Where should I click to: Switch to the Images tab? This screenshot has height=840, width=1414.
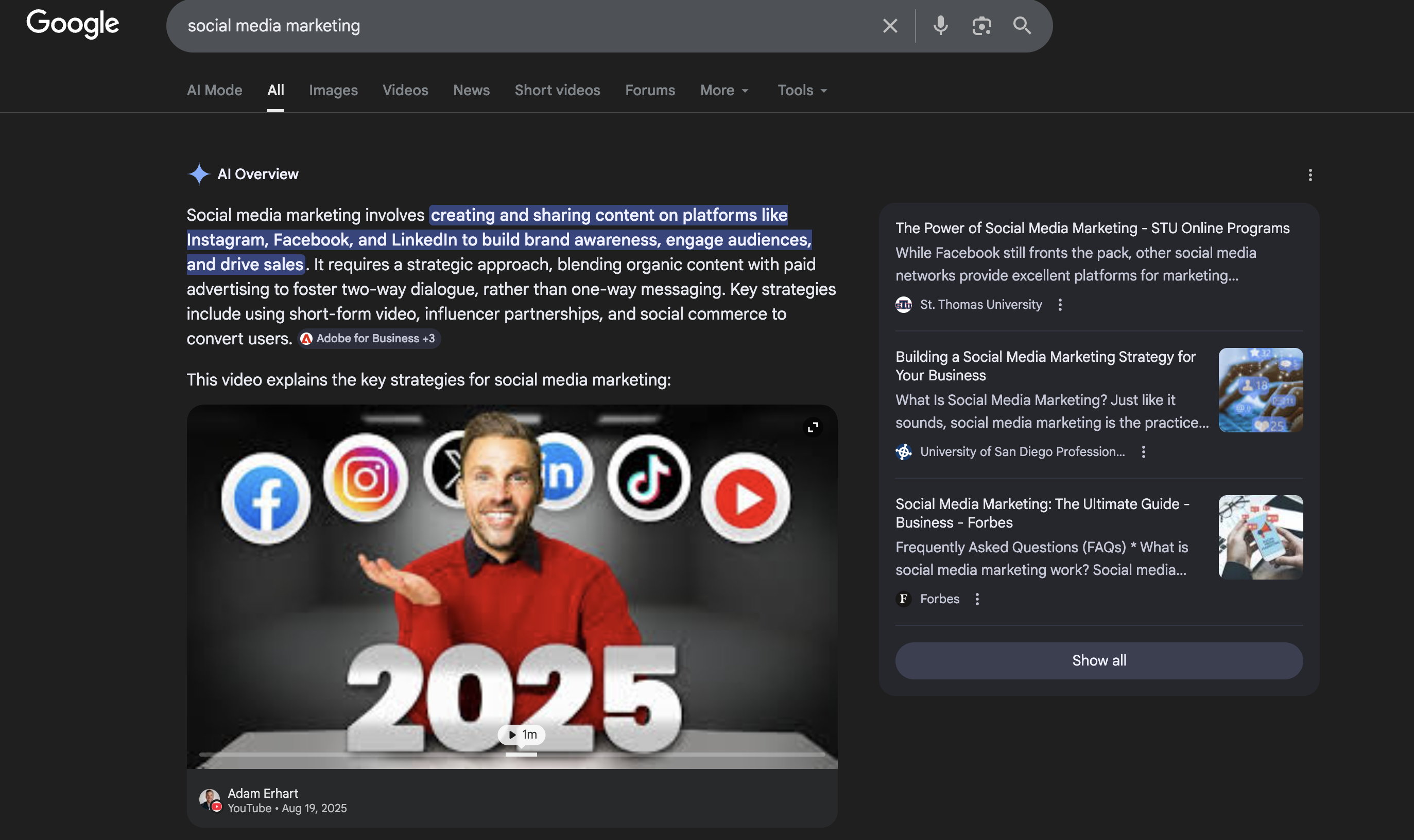pos(333,90)
